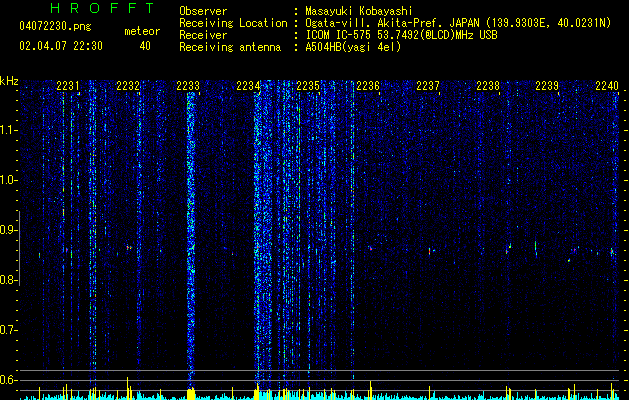This screenshot has width=629, height=400.
Task: Click the 2234 time marker
Action: point(248,86)
